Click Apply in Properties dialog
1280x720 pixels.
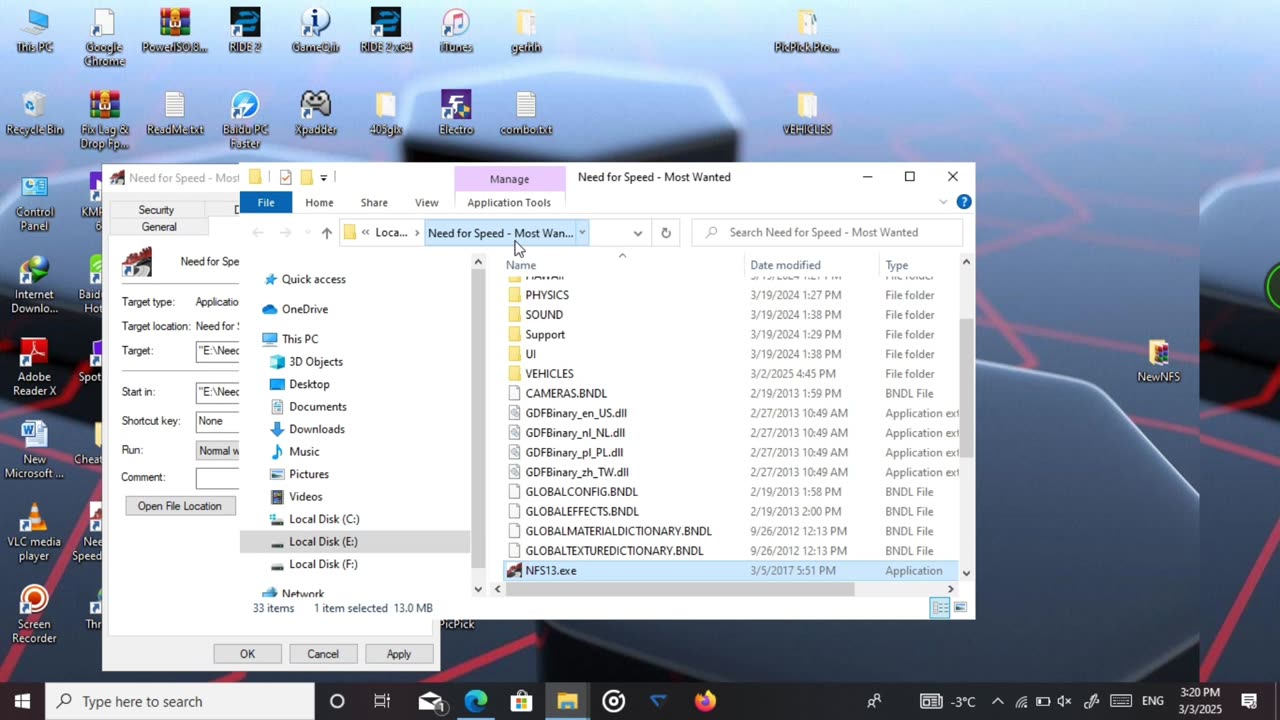pyautogui.click(x=398, y=654)
